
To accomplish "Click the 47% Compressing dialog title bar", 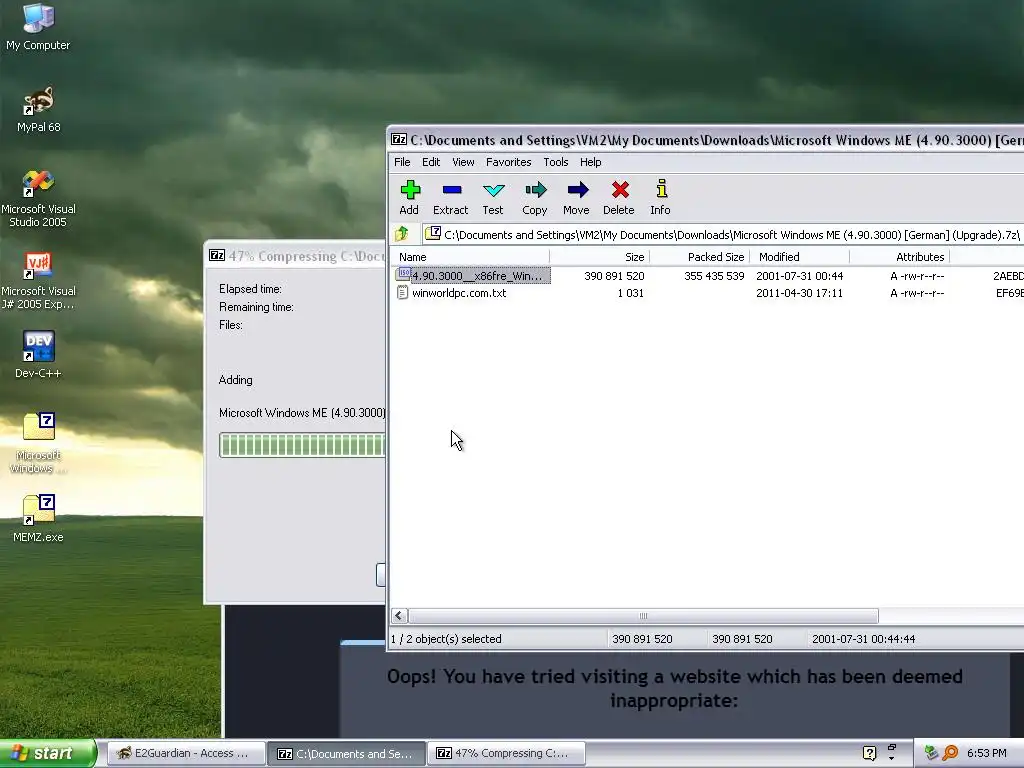I will click(x=297, y=256).
